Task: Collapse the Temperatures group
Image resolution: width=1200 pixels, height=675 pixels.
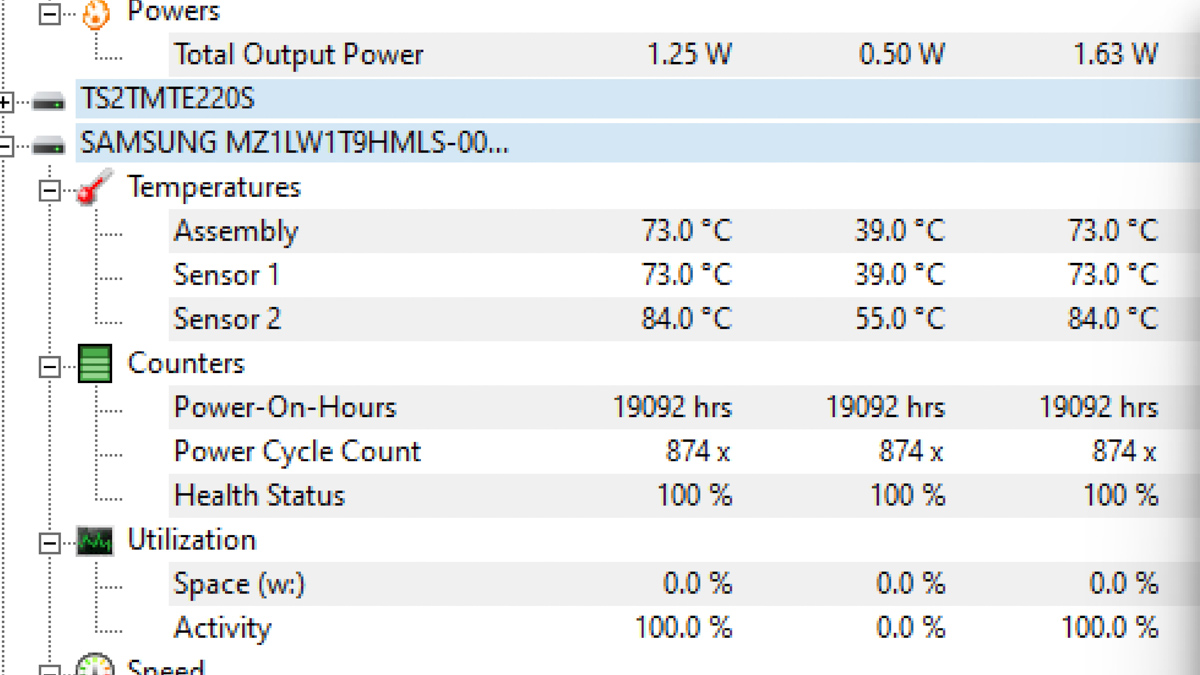Action: (x=49, y=191)
